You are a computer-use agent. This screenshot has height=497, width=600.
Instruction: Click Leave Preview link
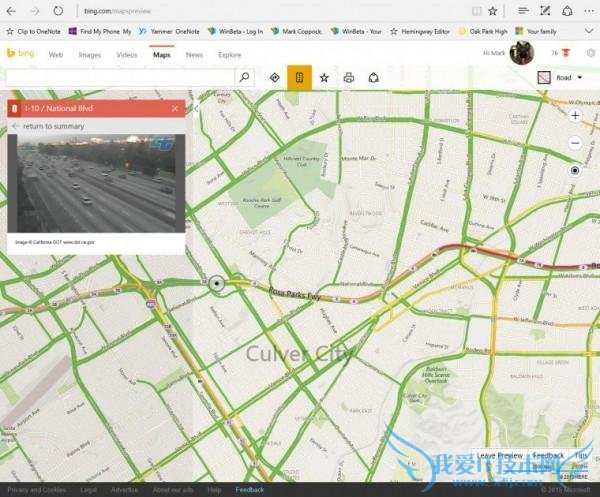click(499, 455)
